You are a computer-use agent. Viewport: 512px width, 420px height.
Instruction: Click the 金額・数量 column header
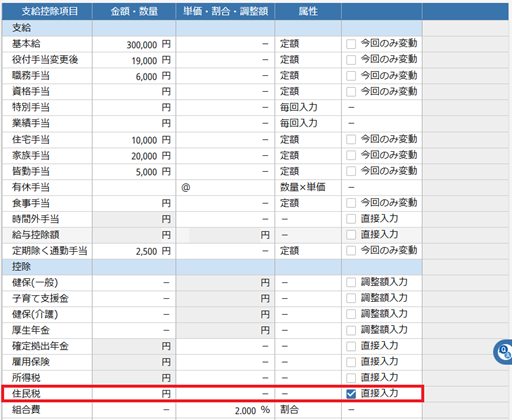pyautogui.click(x=134, y=11)
